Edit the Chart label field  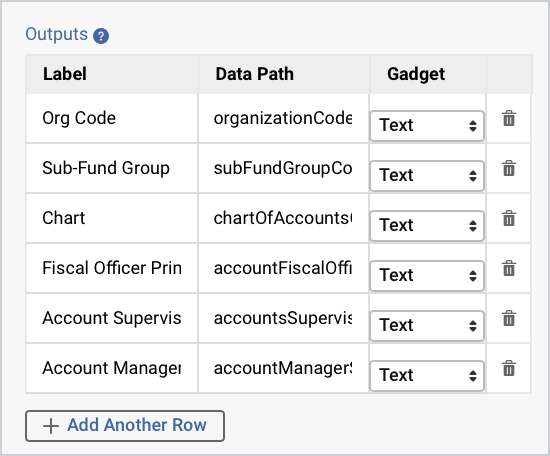112,218
